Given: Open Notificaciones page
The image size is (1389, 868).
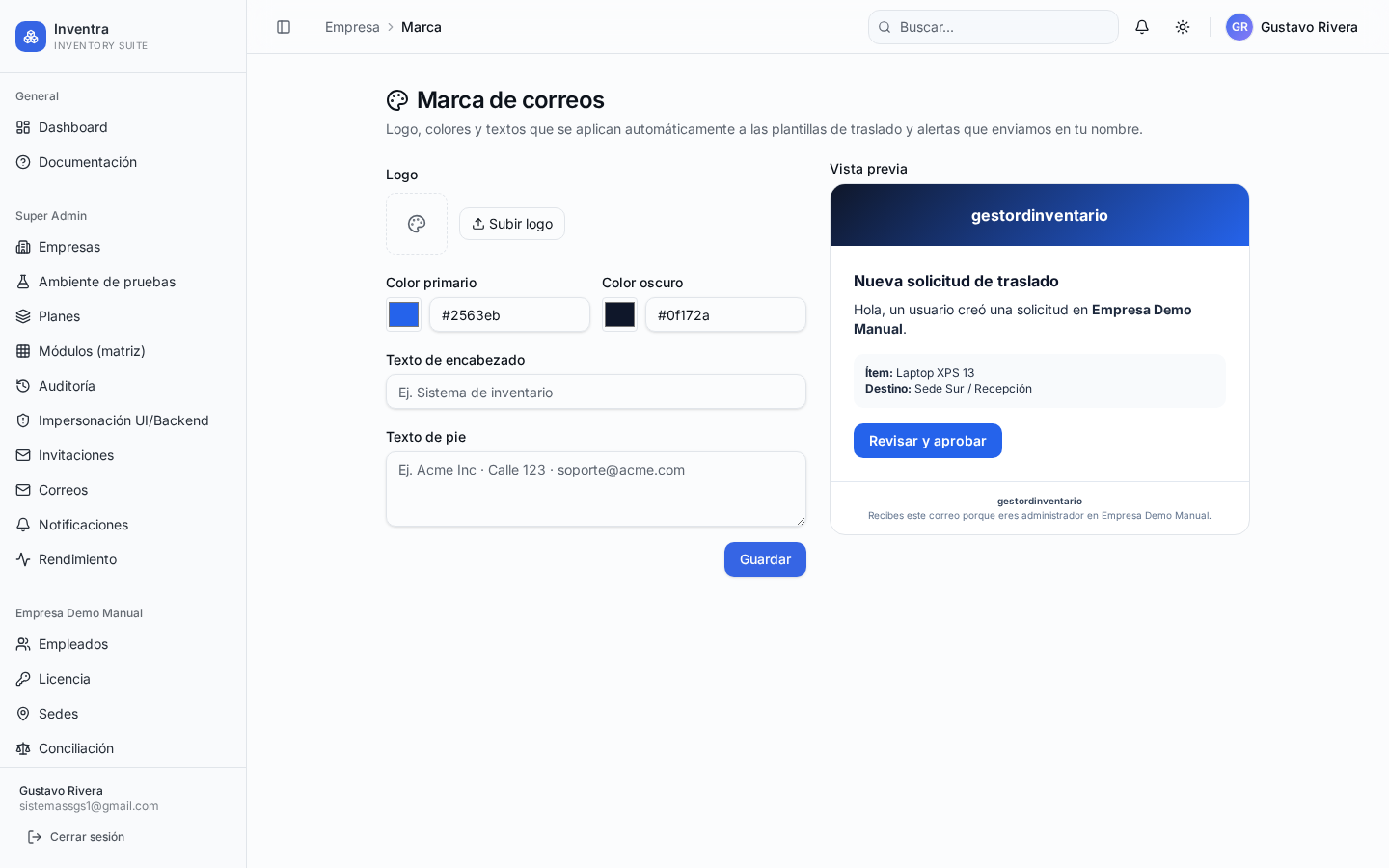Looking at the screenshot, I should (123, 525).
